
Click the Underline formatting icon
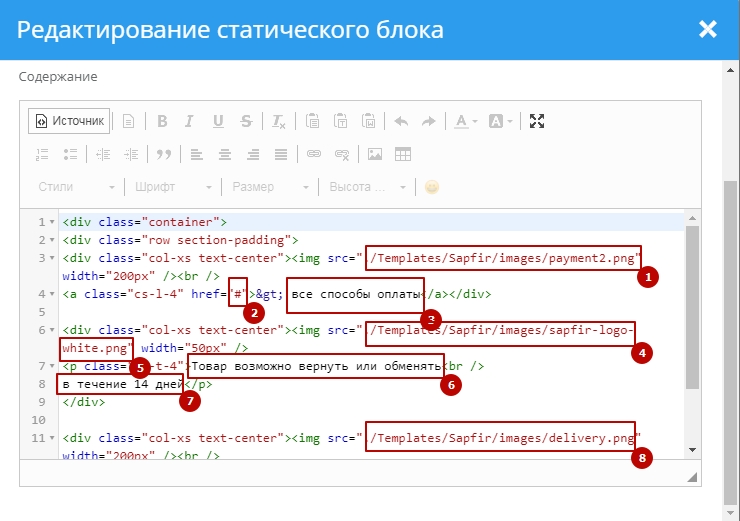click(218, 121)
